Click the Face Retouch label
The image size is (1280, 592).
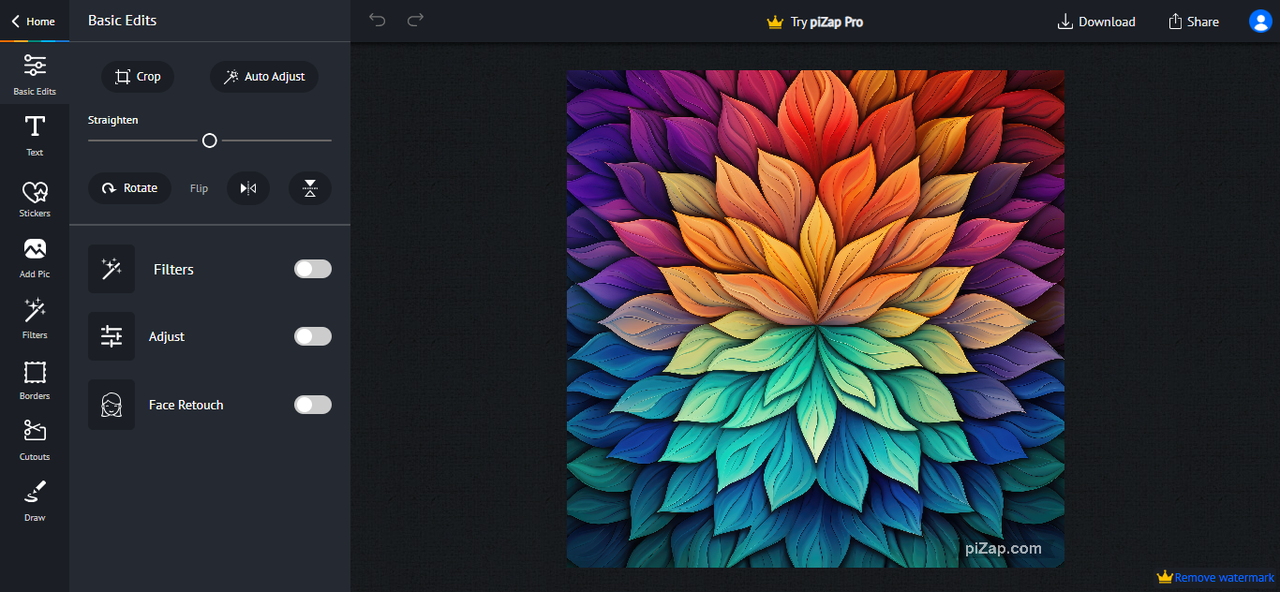(x=186, y=405)
